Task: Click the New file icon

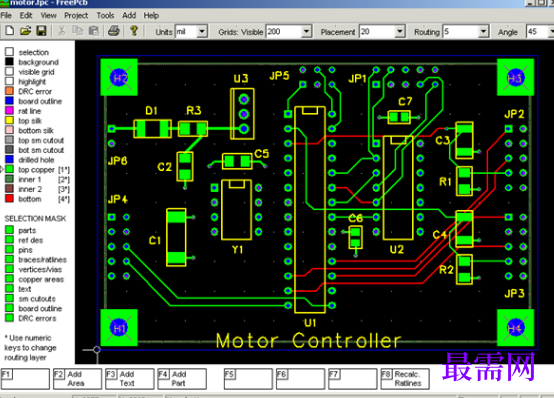Action: 10,31
